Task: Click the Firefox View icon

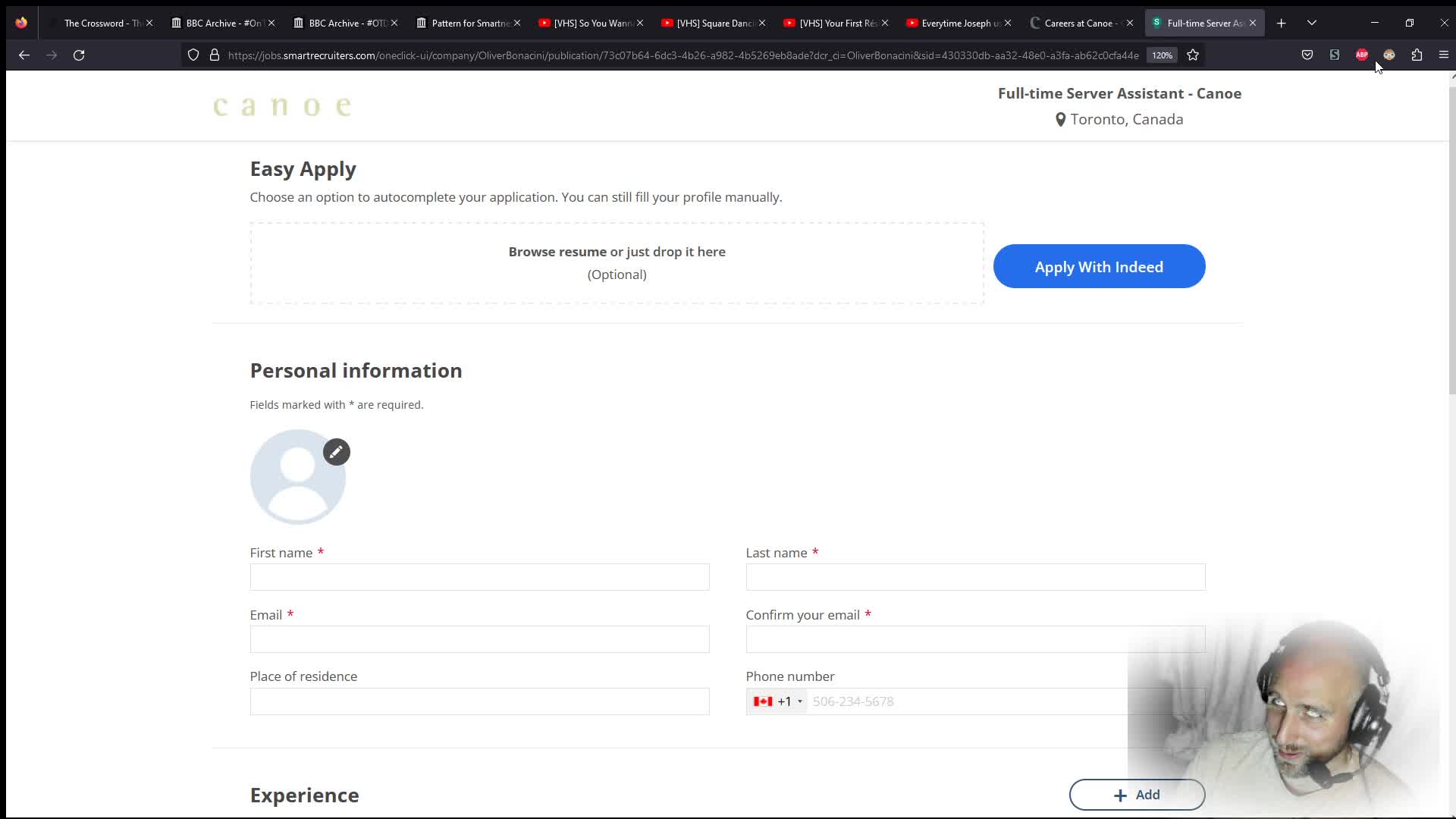Action: [x=21, y=24]
